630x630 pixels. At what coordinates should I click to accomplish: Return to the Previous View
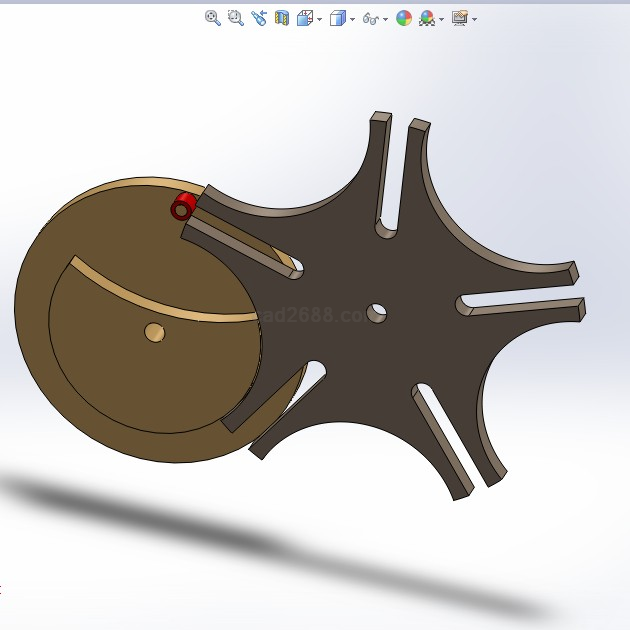coord(259,17)
